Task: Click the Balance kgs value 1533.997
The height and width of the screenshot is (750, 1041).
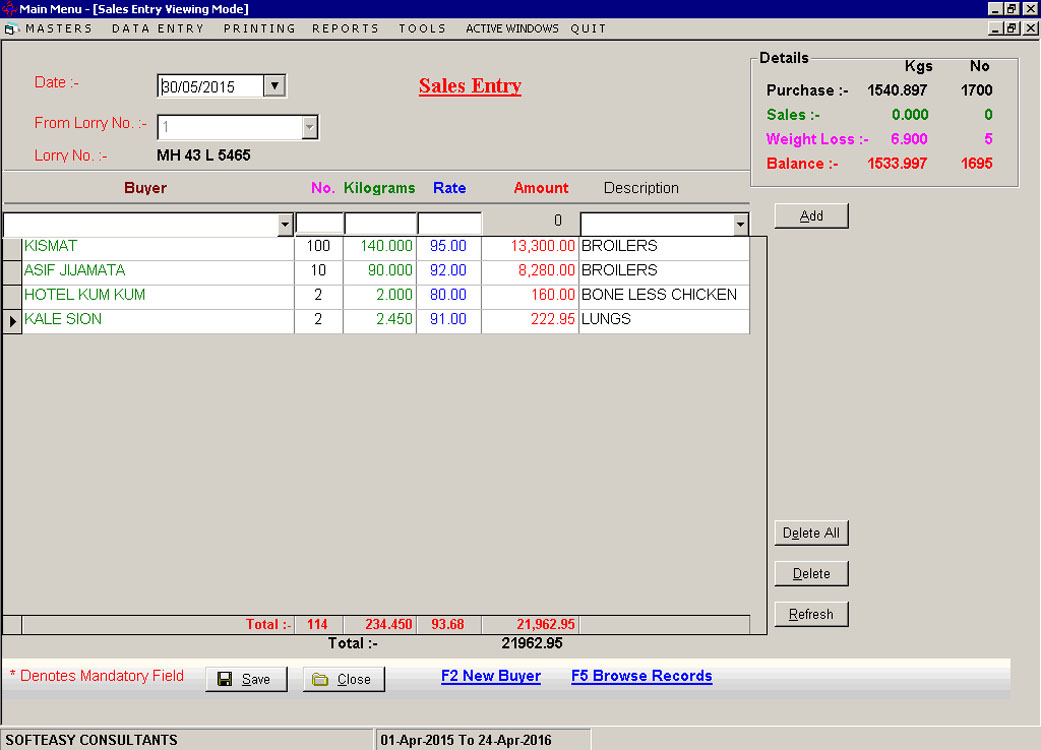Action: 897,164
